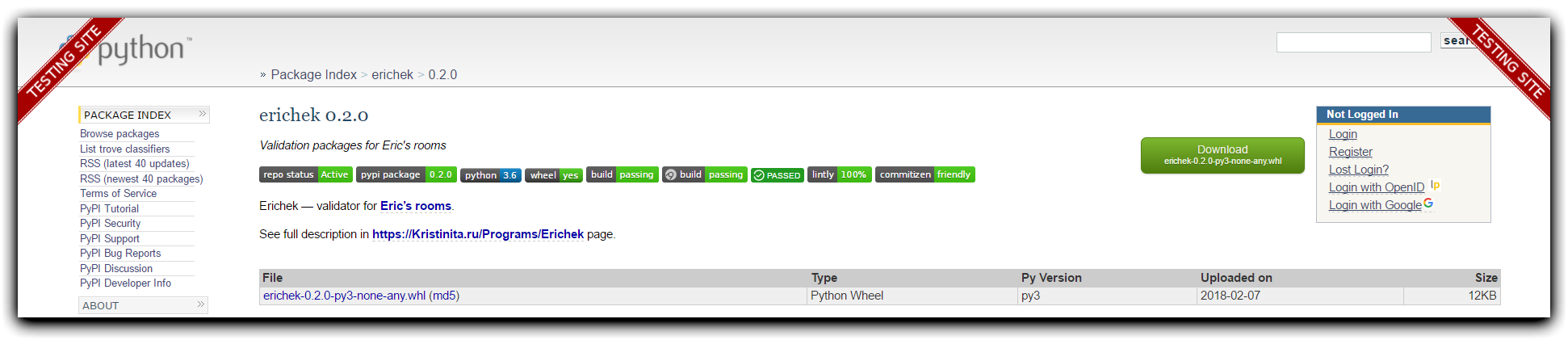Click the Not Logged In panel header
Image resolution: width=1568 pixels, height=340 pixels.
click(1403, 115)
